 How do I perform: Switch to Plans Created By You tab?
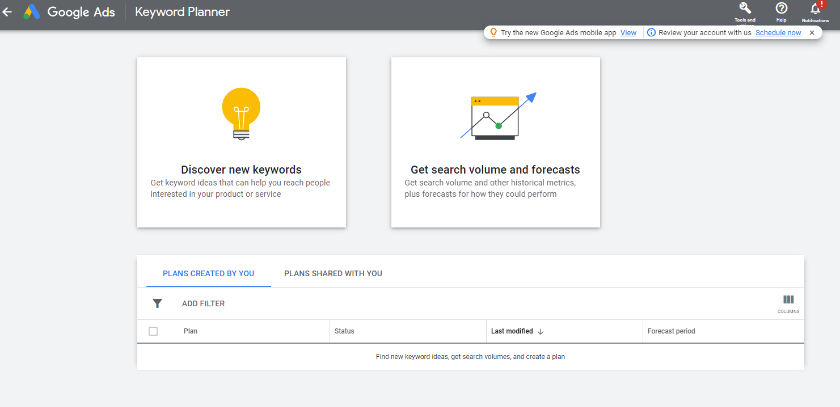(208, 273)
